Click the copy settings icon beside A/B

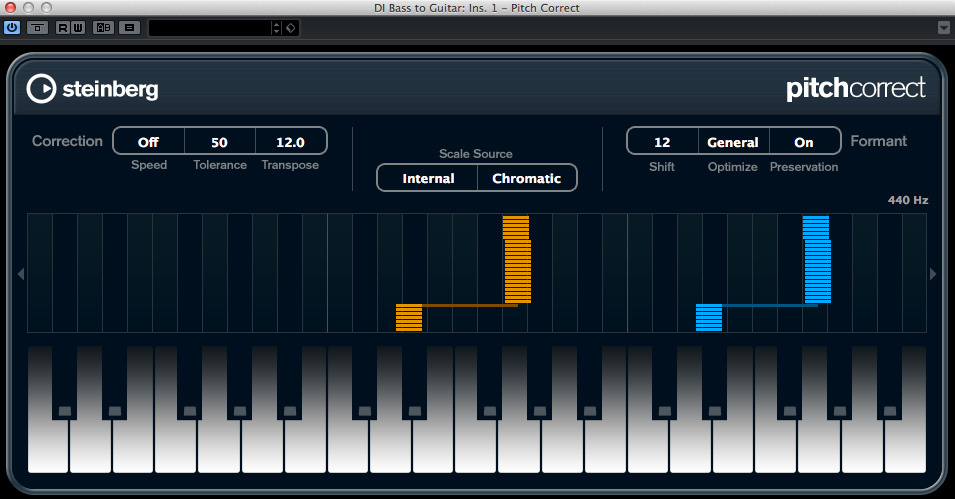click(129, 27)
